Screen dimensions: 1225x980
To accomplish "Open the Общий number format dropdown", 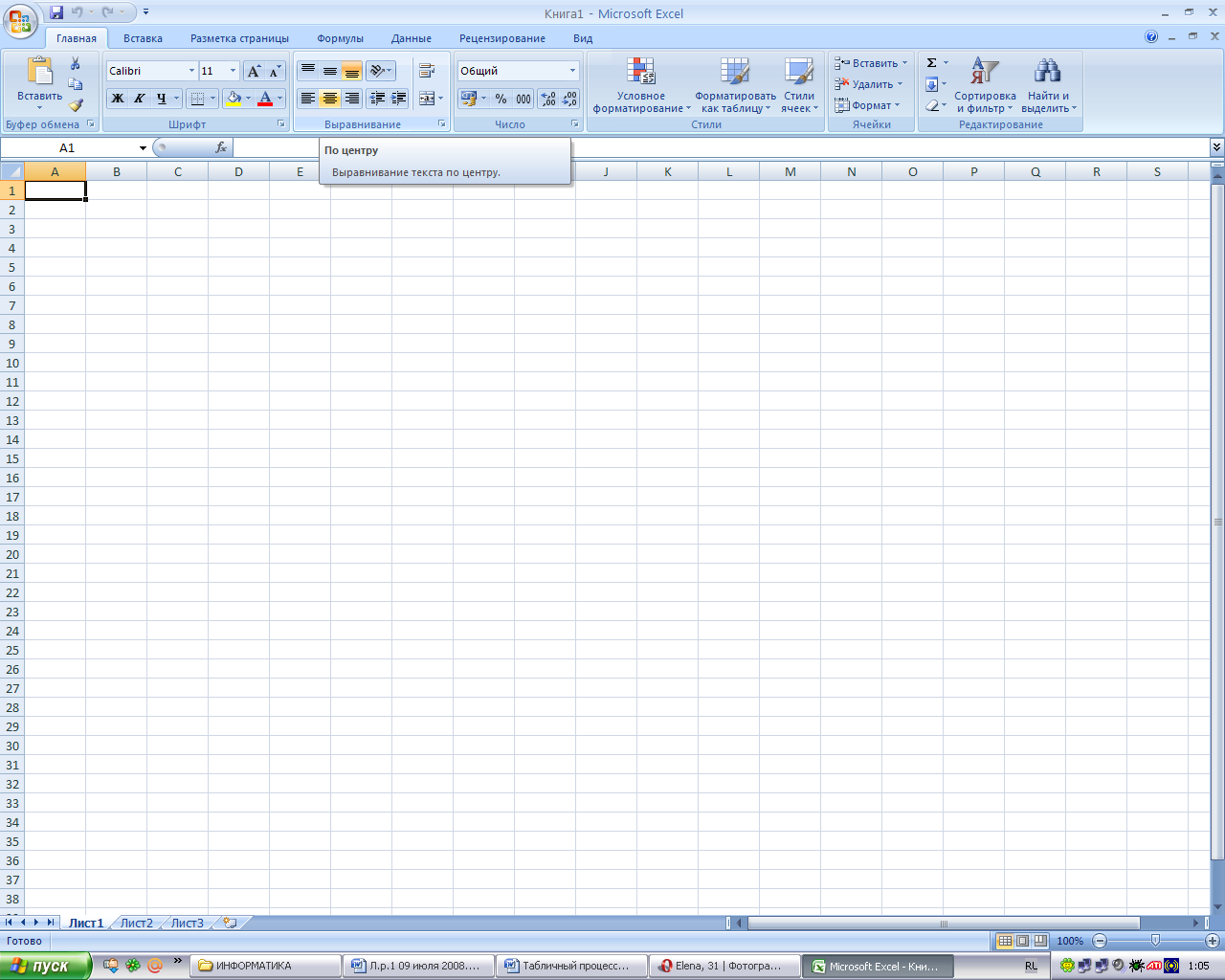I will pos(572,71).
